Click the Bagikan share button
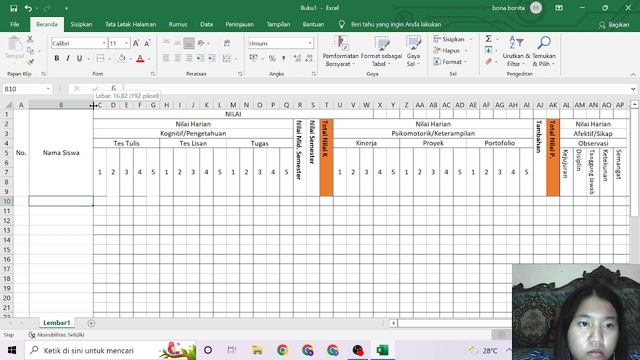The width and height of the screenshot is (640, 360). pos(614,25)
